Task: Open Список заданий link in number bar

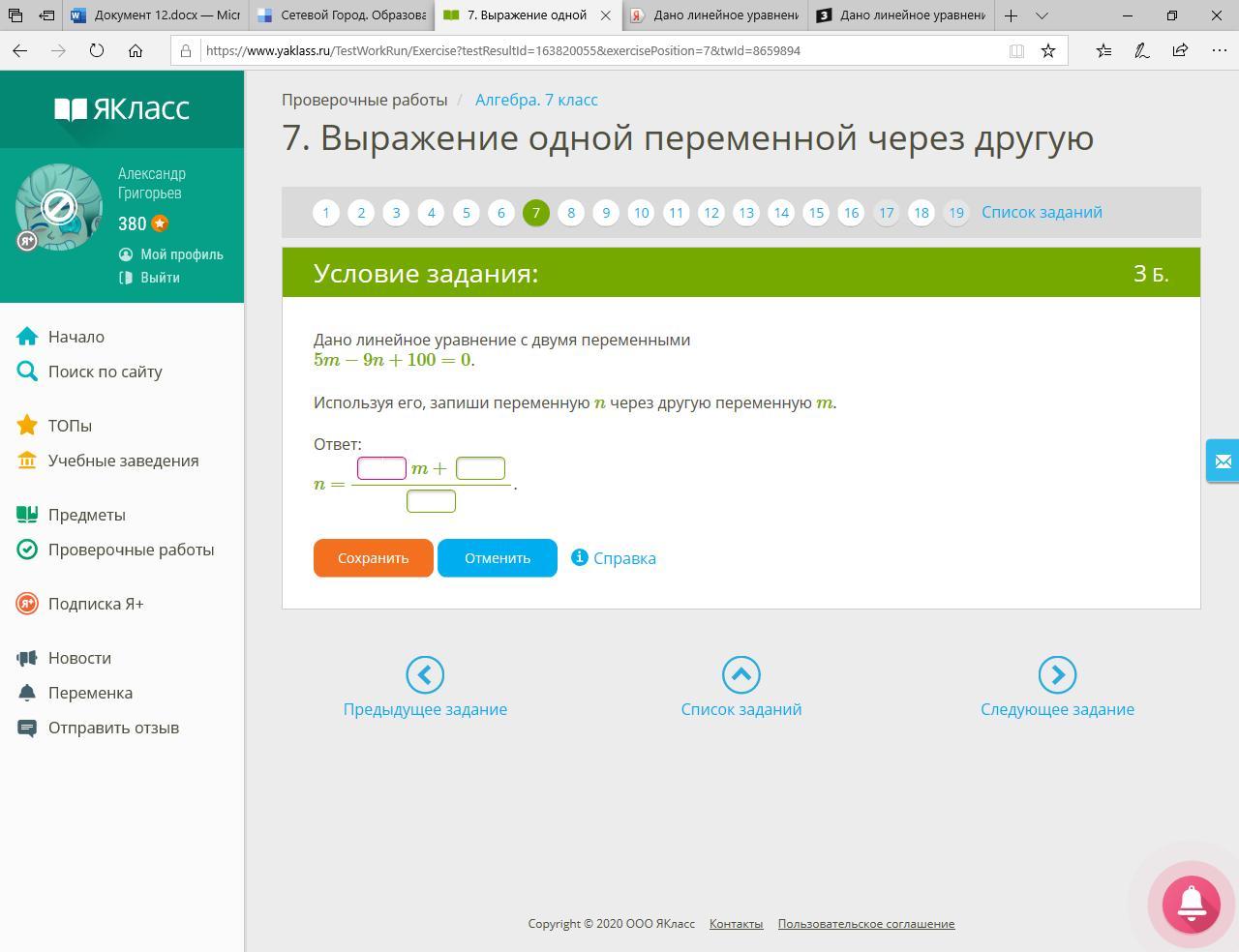Action: point(1042,212)
